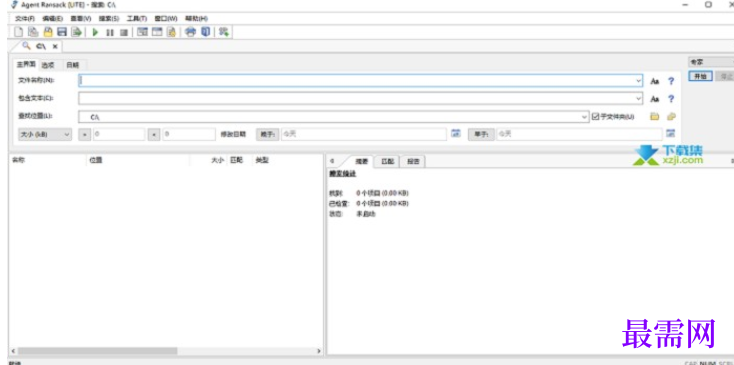Open help question mark for file name field
This screenshot has width=734, height=365.
[671, 81]
